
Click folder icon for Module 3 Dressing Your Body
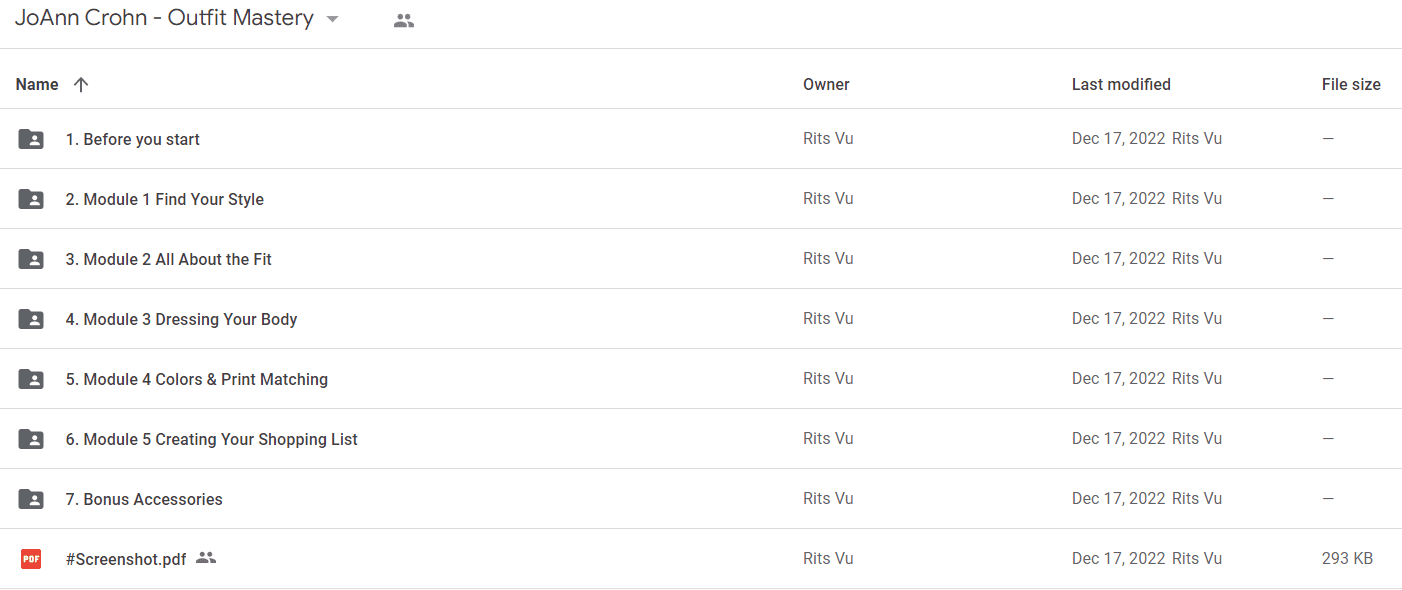[31, 319]
